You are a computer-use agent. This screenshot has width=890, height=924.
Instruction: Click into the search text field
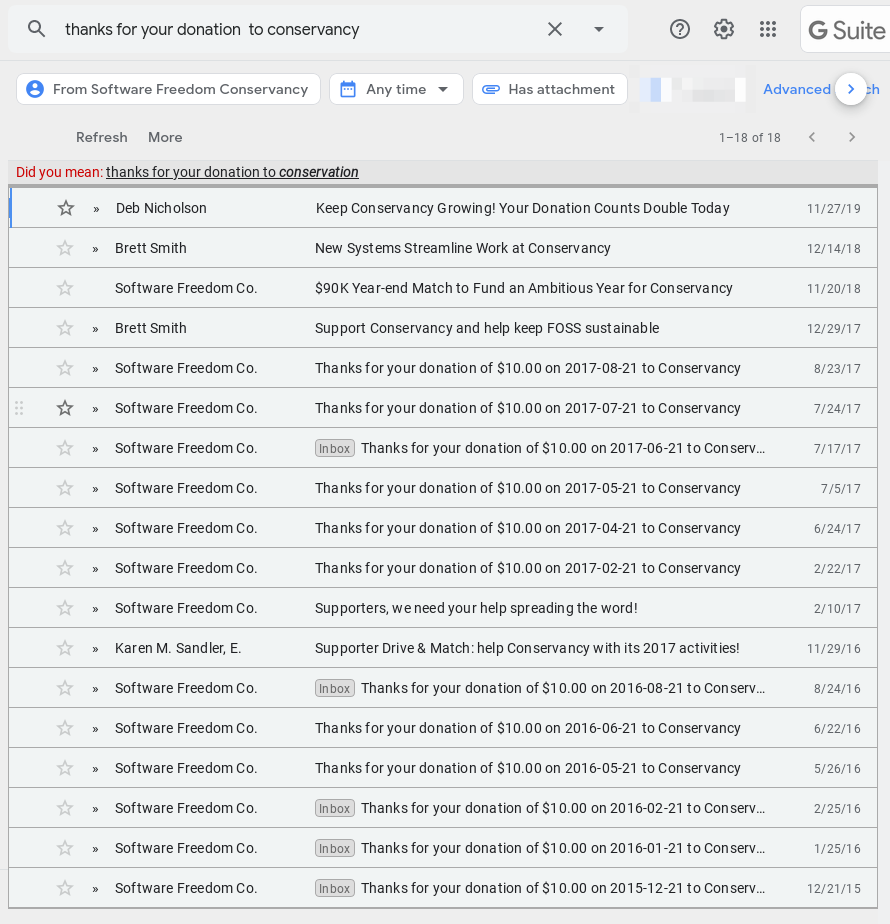300,29
